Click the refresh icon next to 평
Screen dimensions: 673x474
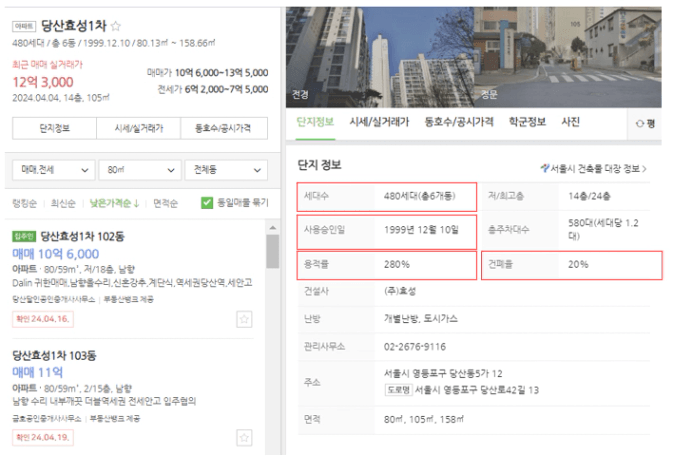[640, 124]
